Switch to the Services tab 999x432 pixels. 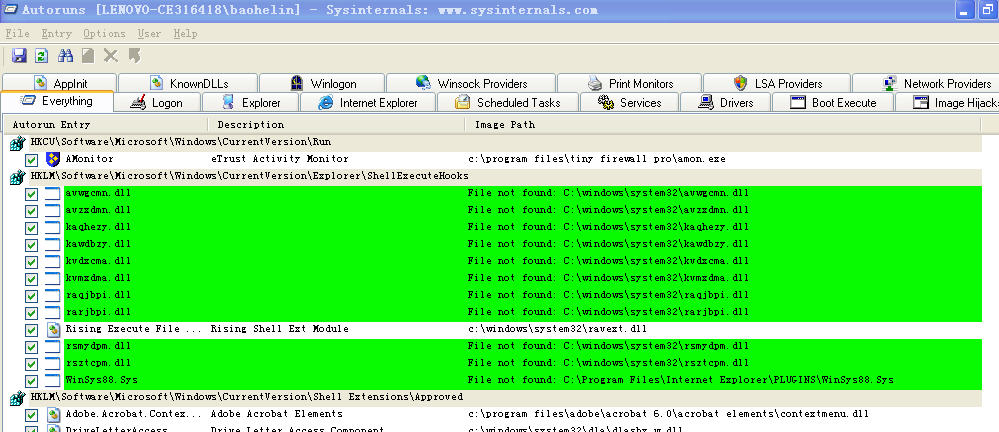click(629, 103)
